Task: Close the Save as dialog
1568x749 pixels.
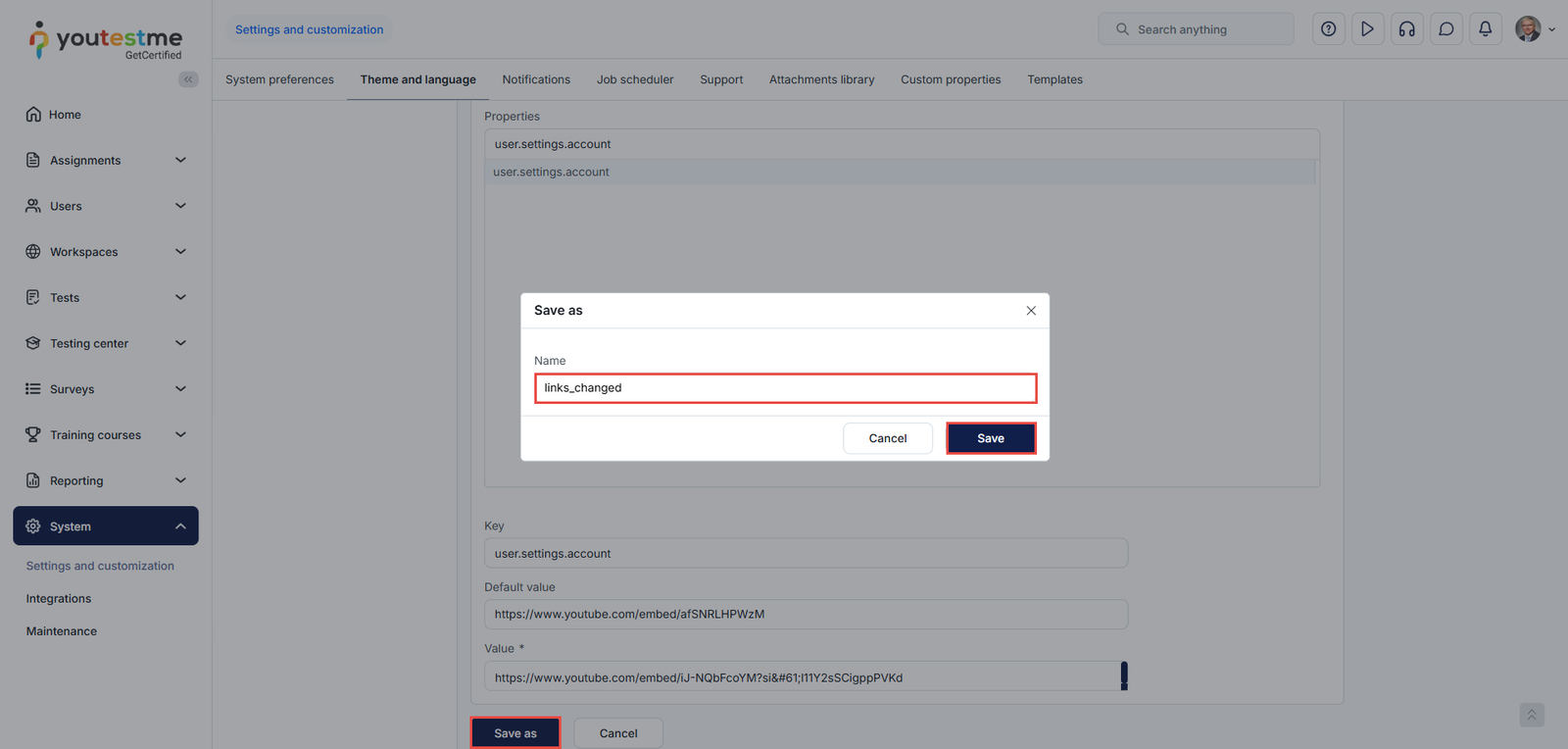Action: [1030, 311]
